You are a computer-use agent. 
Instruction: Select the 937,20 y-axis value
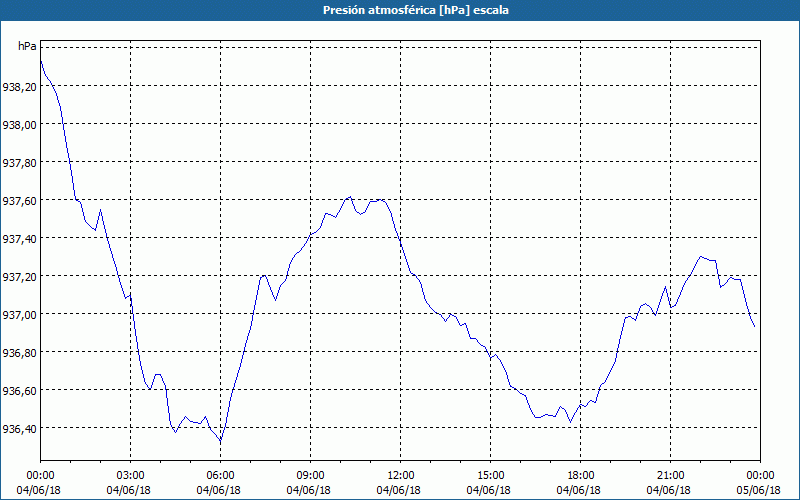pyautogui.click(x=19, y=277)
